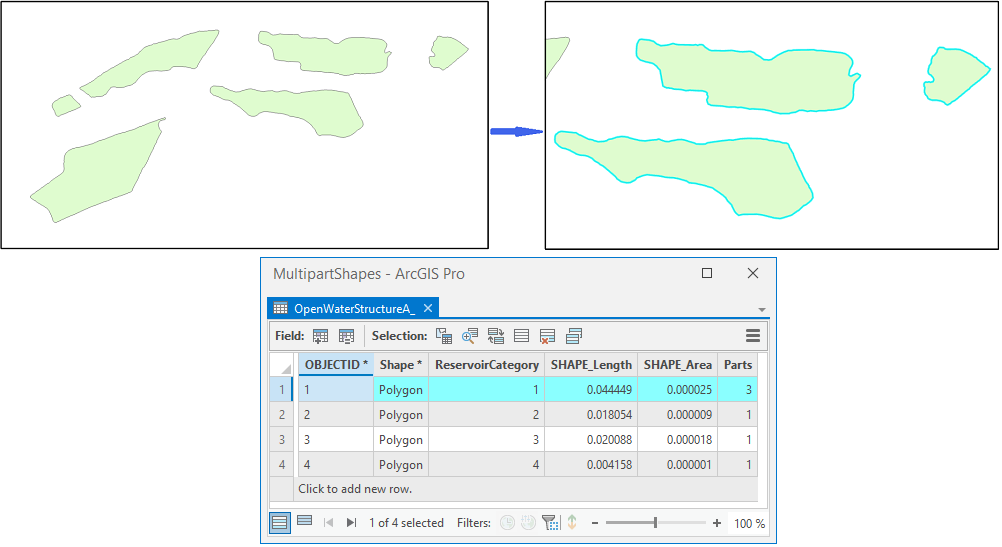The image size is (1002, 547).
Task: Click the zoom out minus button
Action: [x=595, y=523]
